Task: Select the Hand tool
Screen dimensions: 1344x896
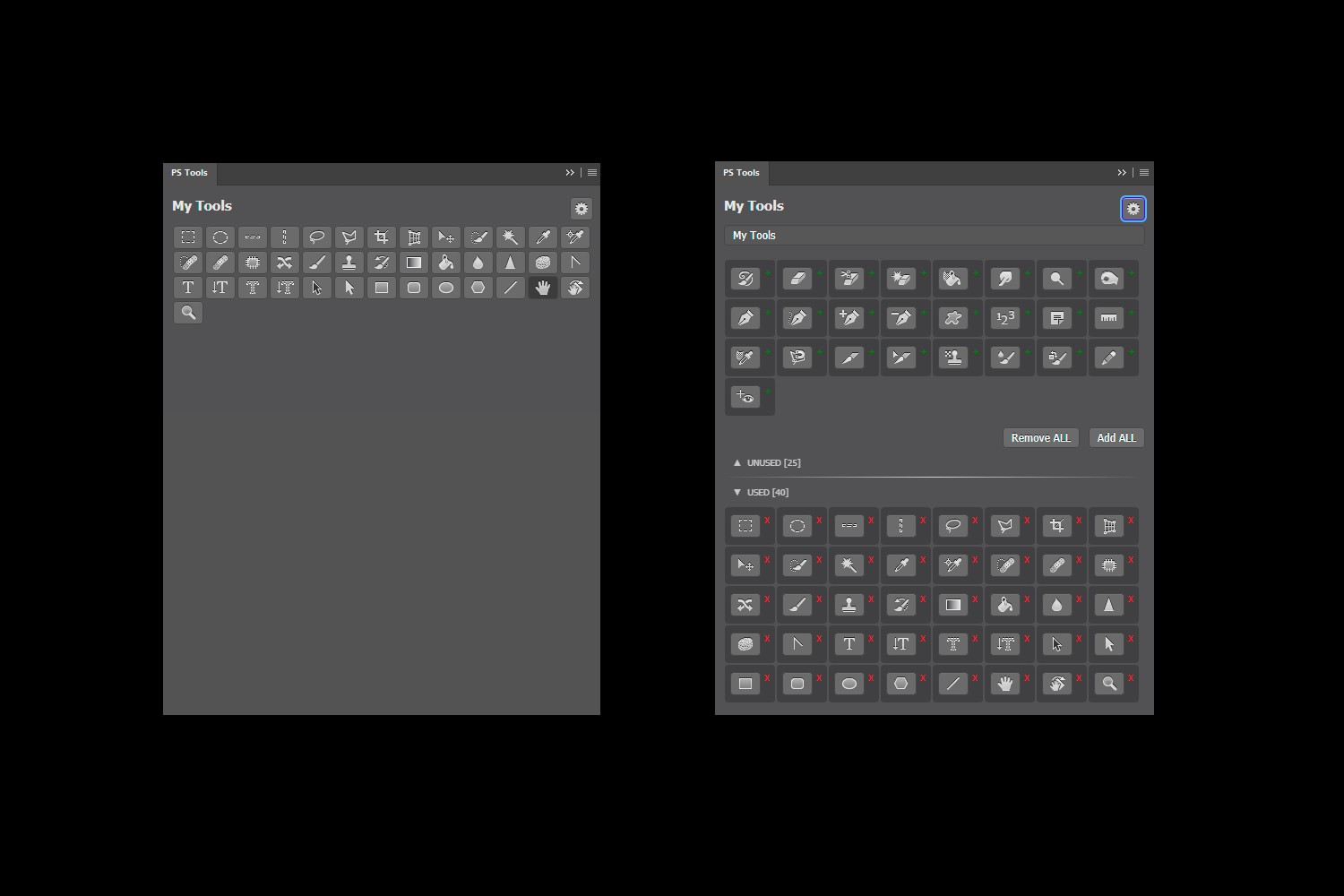Action: point(542,287)
